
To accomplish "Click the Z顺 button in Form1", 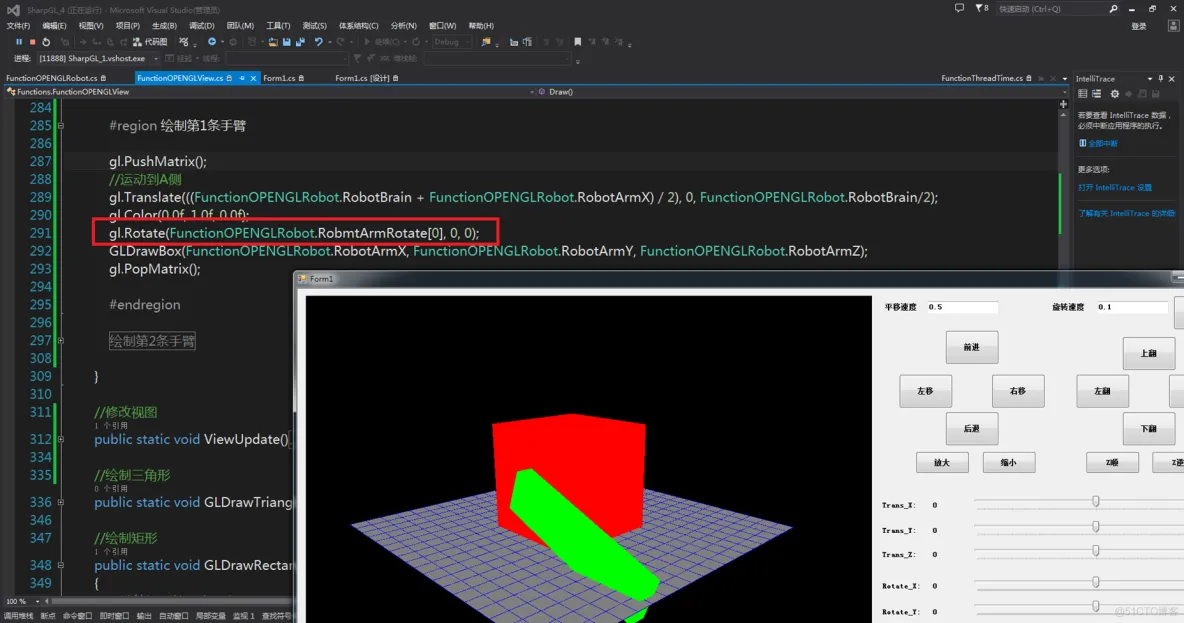I will click(1112, 462).
